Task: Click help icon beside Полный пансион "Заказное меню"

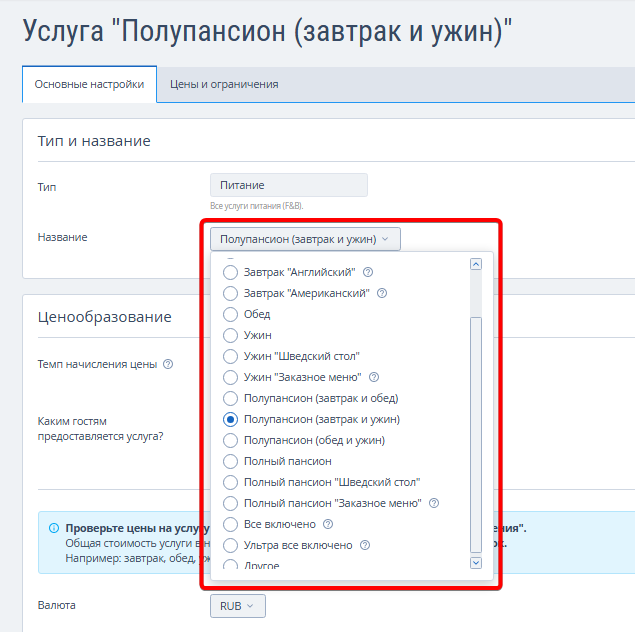Action: [434, 503]
